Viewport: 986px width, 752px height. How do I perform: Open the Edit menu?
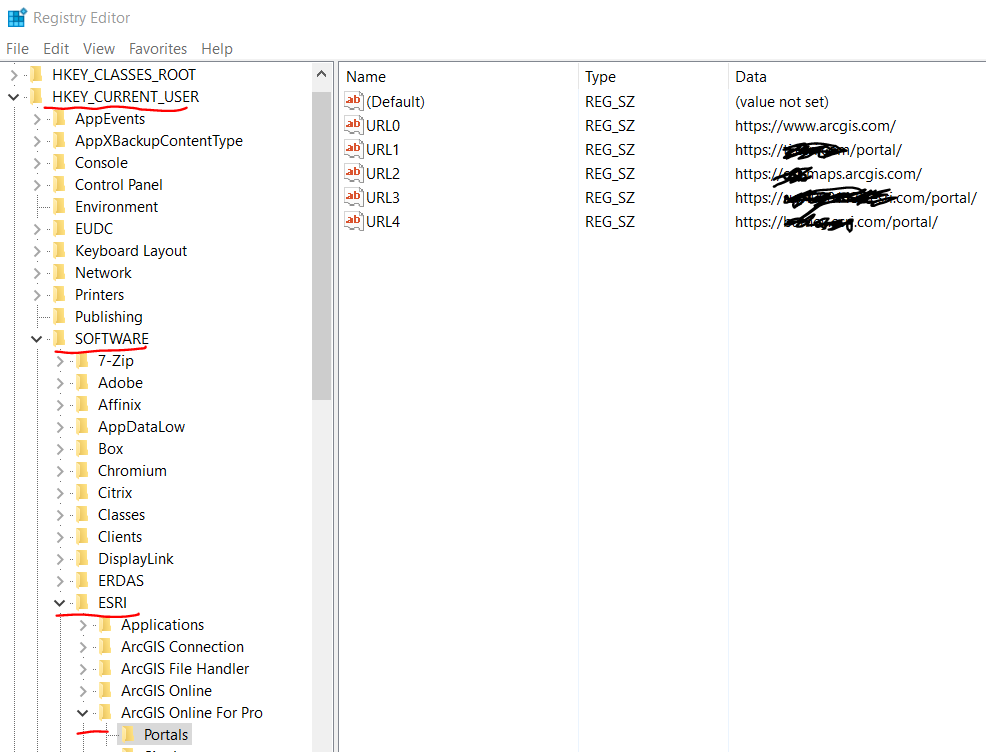click(x=56, y=48)
